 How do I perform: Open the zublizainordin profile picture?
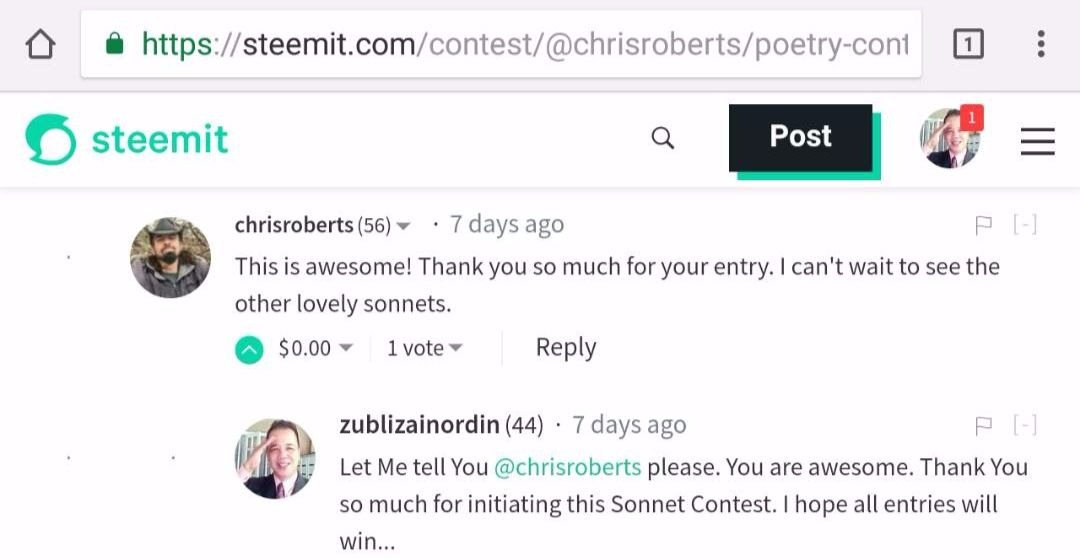pyautogui.click(x=274, y=457)
